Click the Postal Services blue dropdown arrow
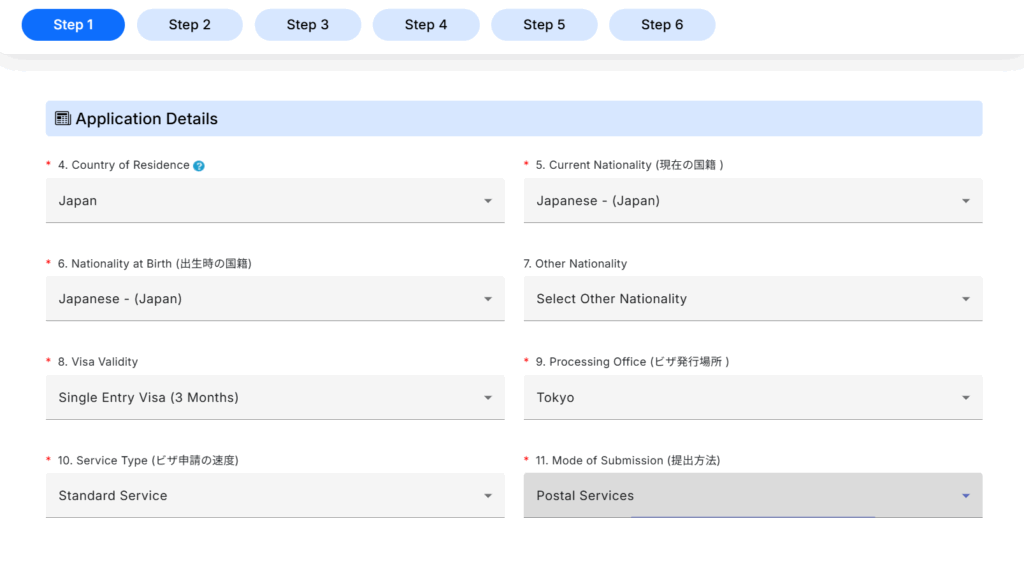 [965, 496]
